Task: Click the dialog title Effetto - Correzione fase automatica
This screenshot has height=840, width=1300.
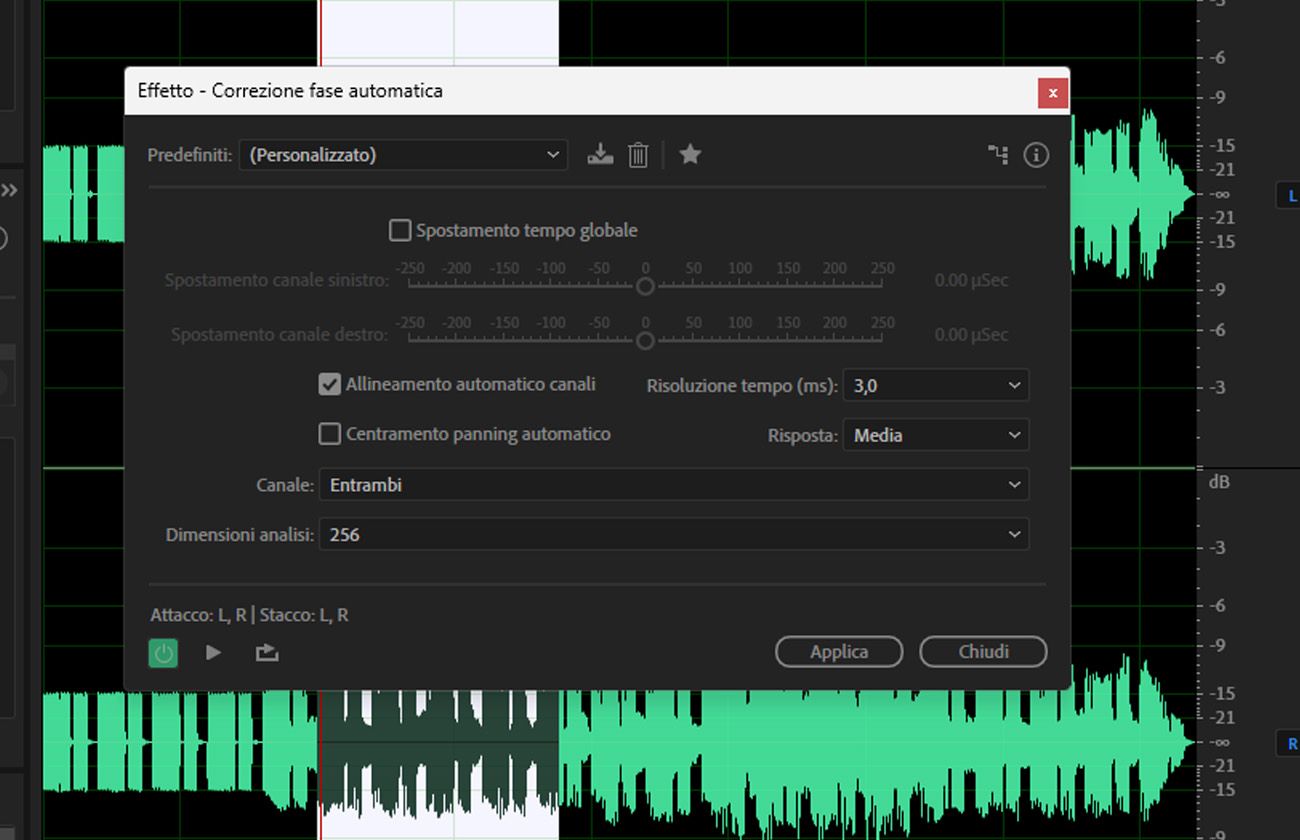Action: pyautogui.click(x=290, y=91)
